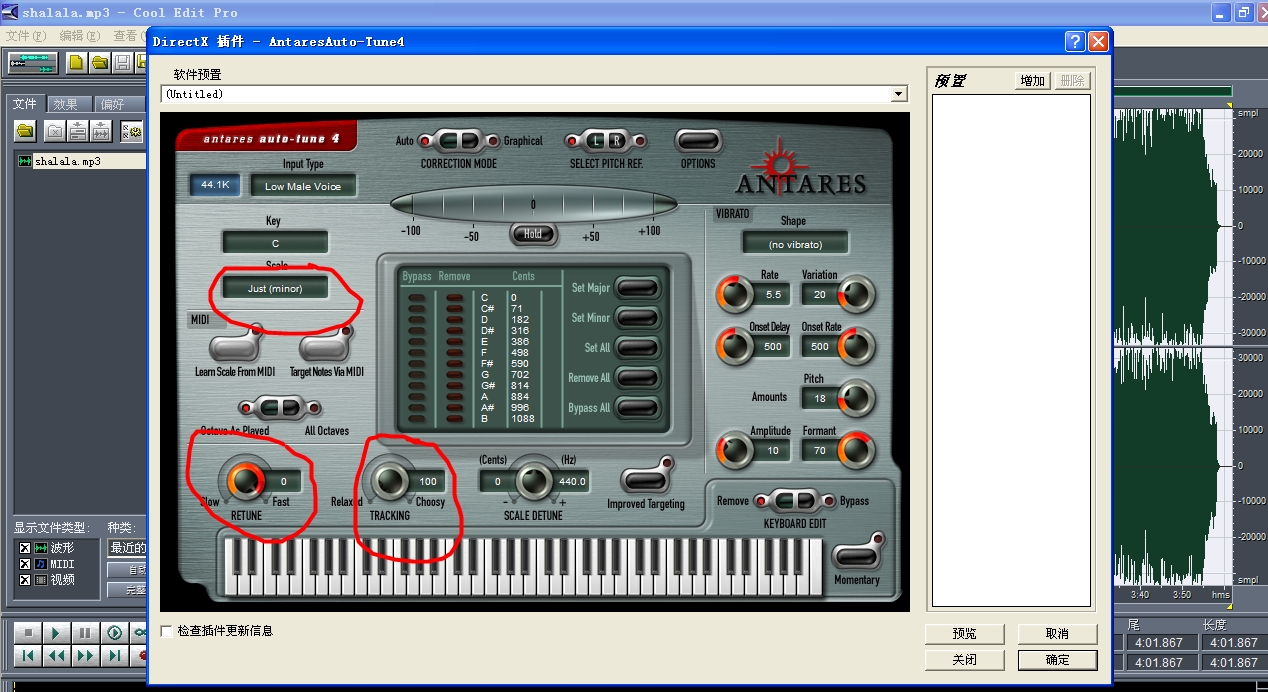1268x692 pixels.
Task: Click the Set Minor button
Action: [640, 318]
